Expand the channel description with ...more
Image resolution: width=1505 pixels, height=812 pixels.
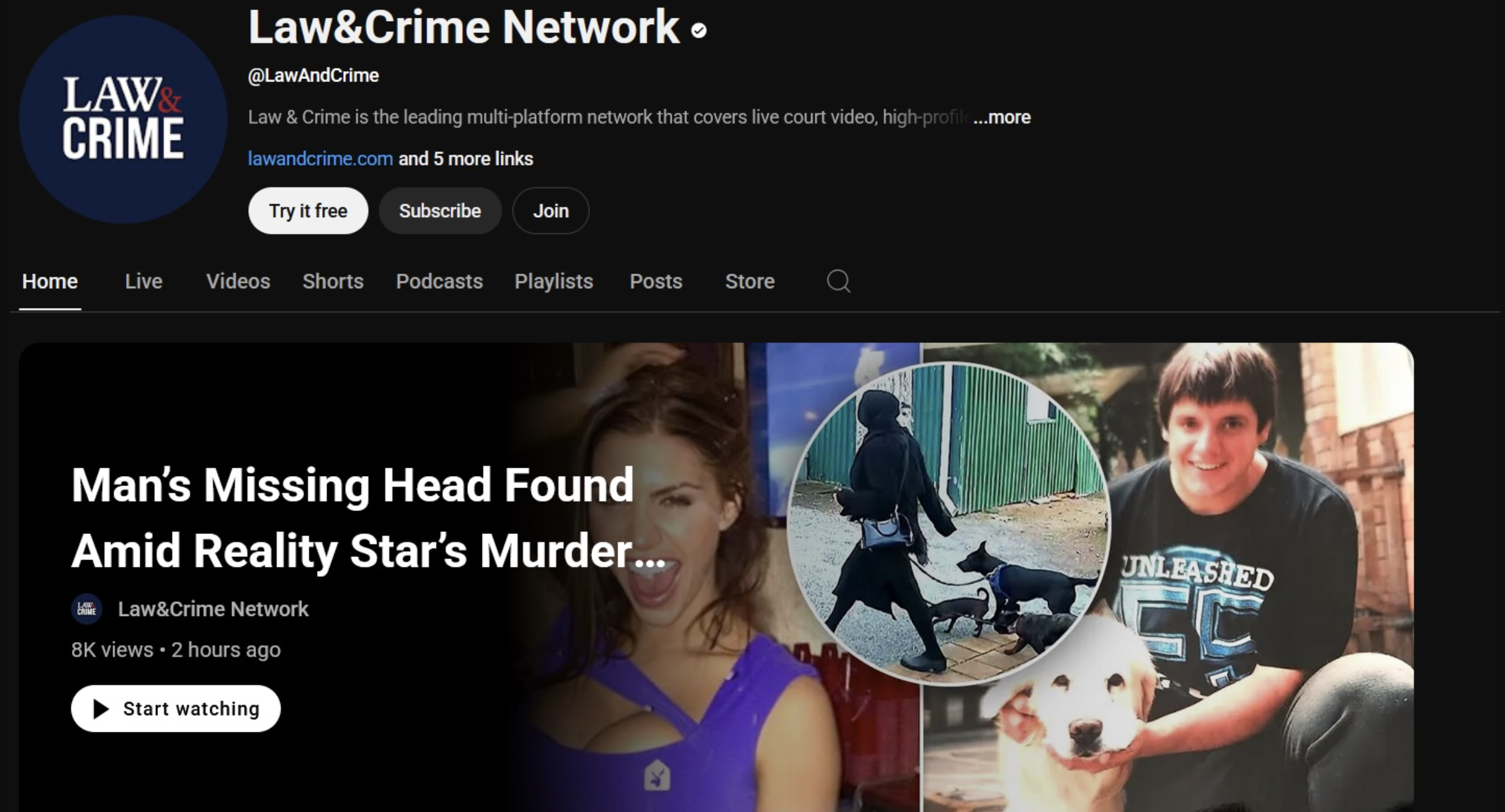click(1001, 117)
